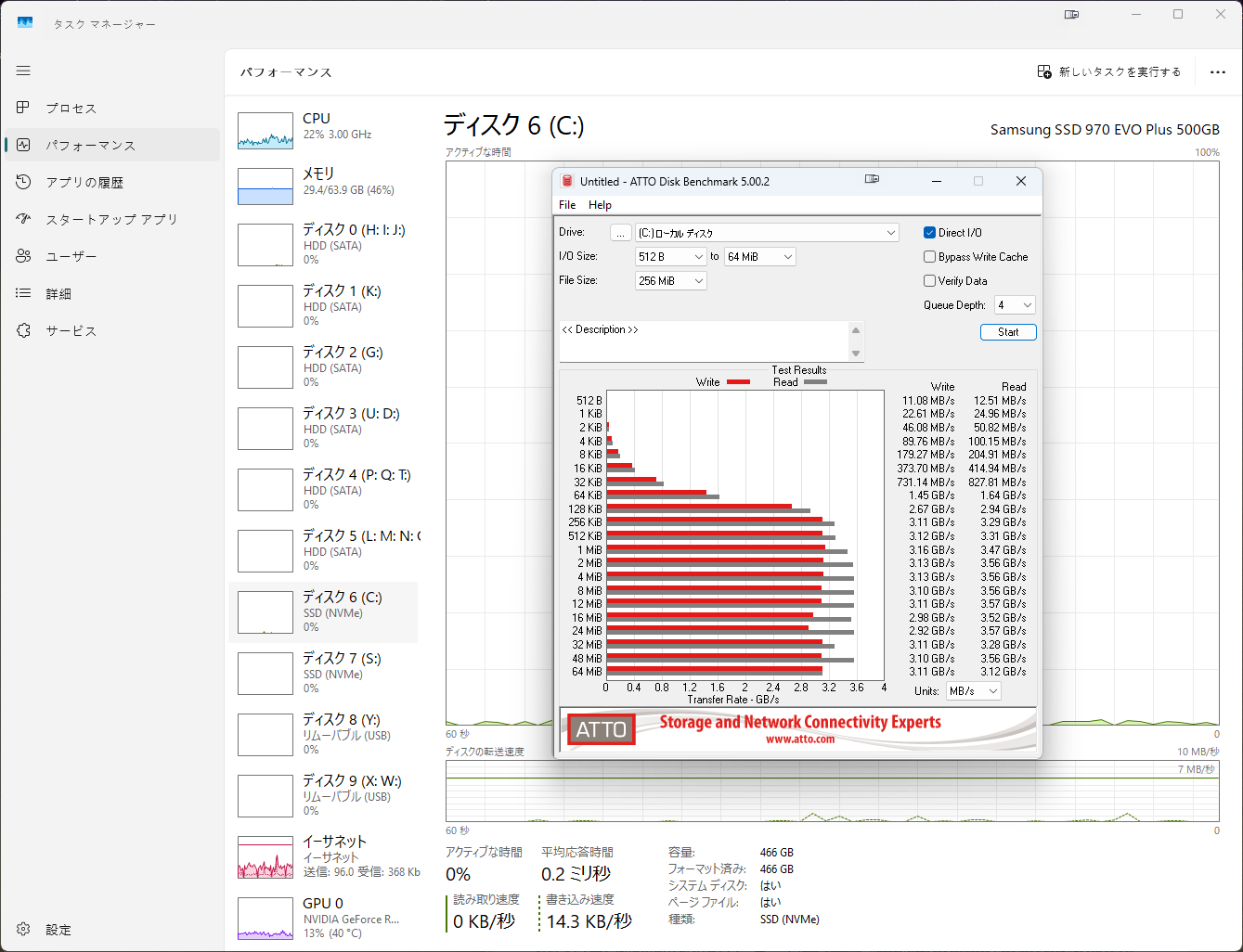The height and width of the screenshot is (952, 1243).
Task: Select ディスク 8 (Y:) removable USB entry
Action: click(x=323, y=735)
